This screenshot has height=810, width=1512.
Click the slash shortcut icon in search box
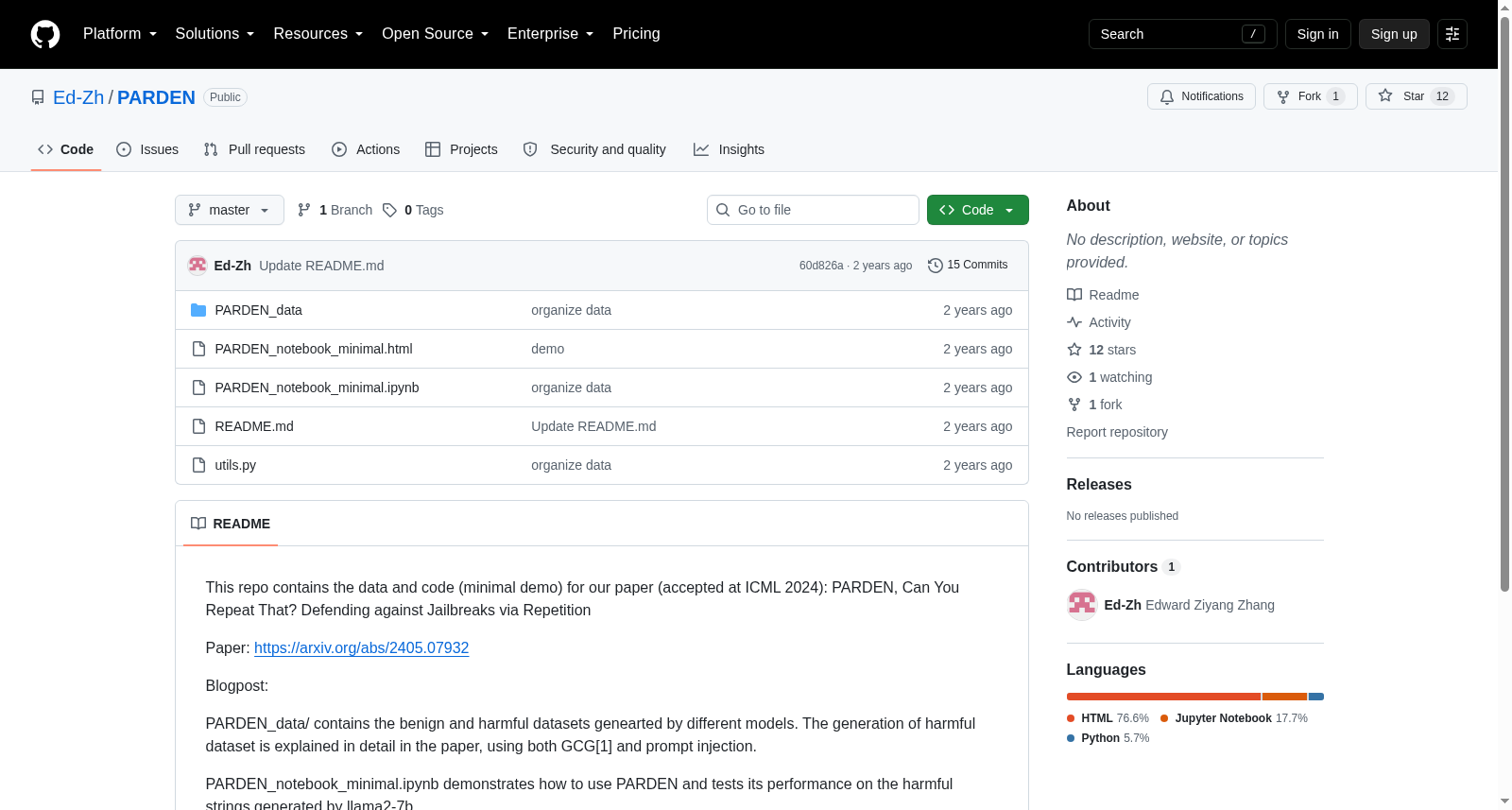(1253, 34)
